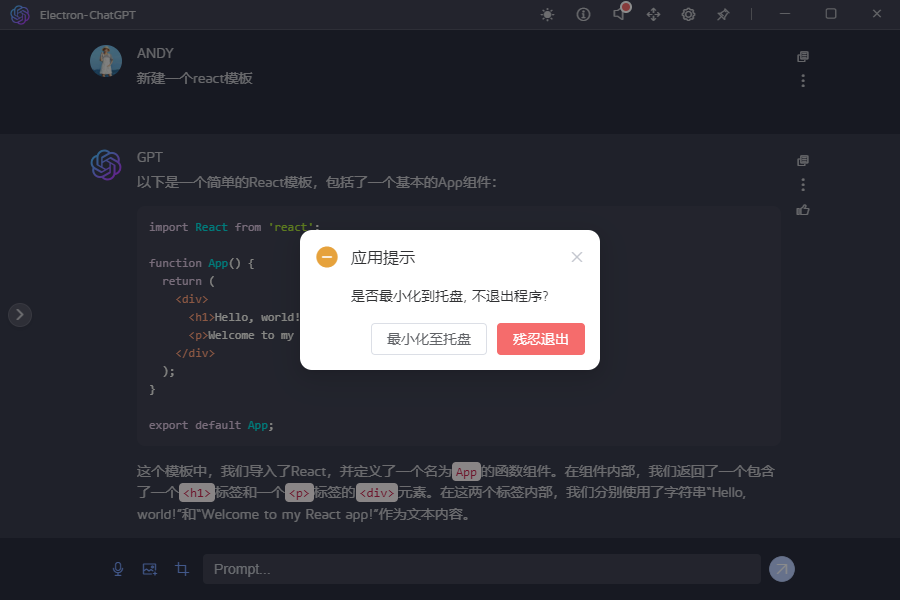This screenshot has height=600, width=900.
Task: Focus the Prompt input field
Action: (482, 569)
